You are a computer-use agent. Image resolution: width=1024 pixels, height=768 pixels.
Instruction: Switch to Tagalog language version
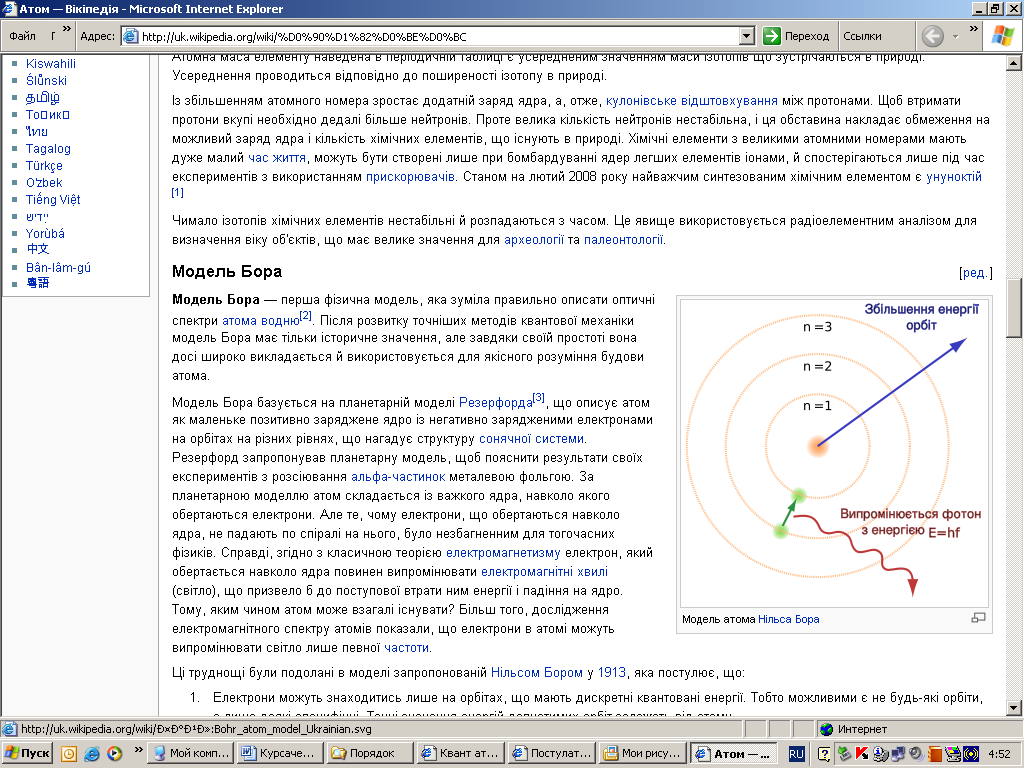click(48, 149)
